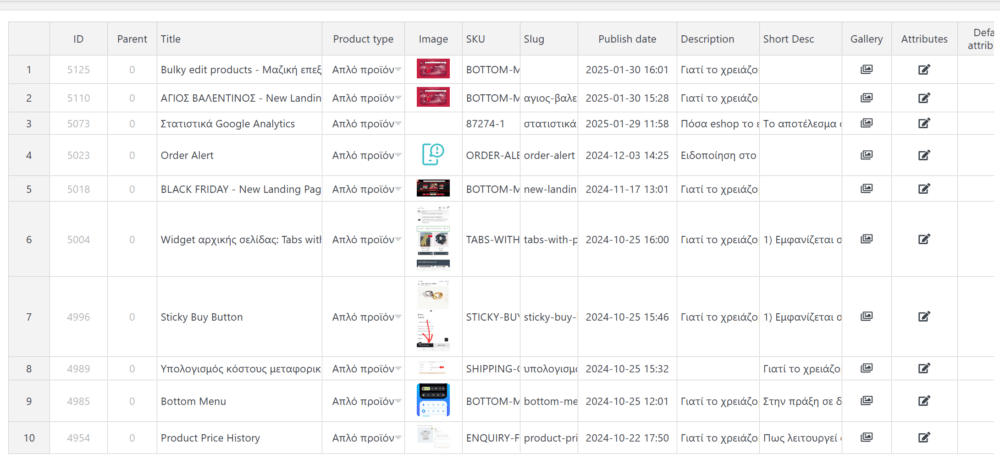The image size is (1000, 464).
Task: Click the Sticky Buy Button title cell
Action: coord(239,317)
